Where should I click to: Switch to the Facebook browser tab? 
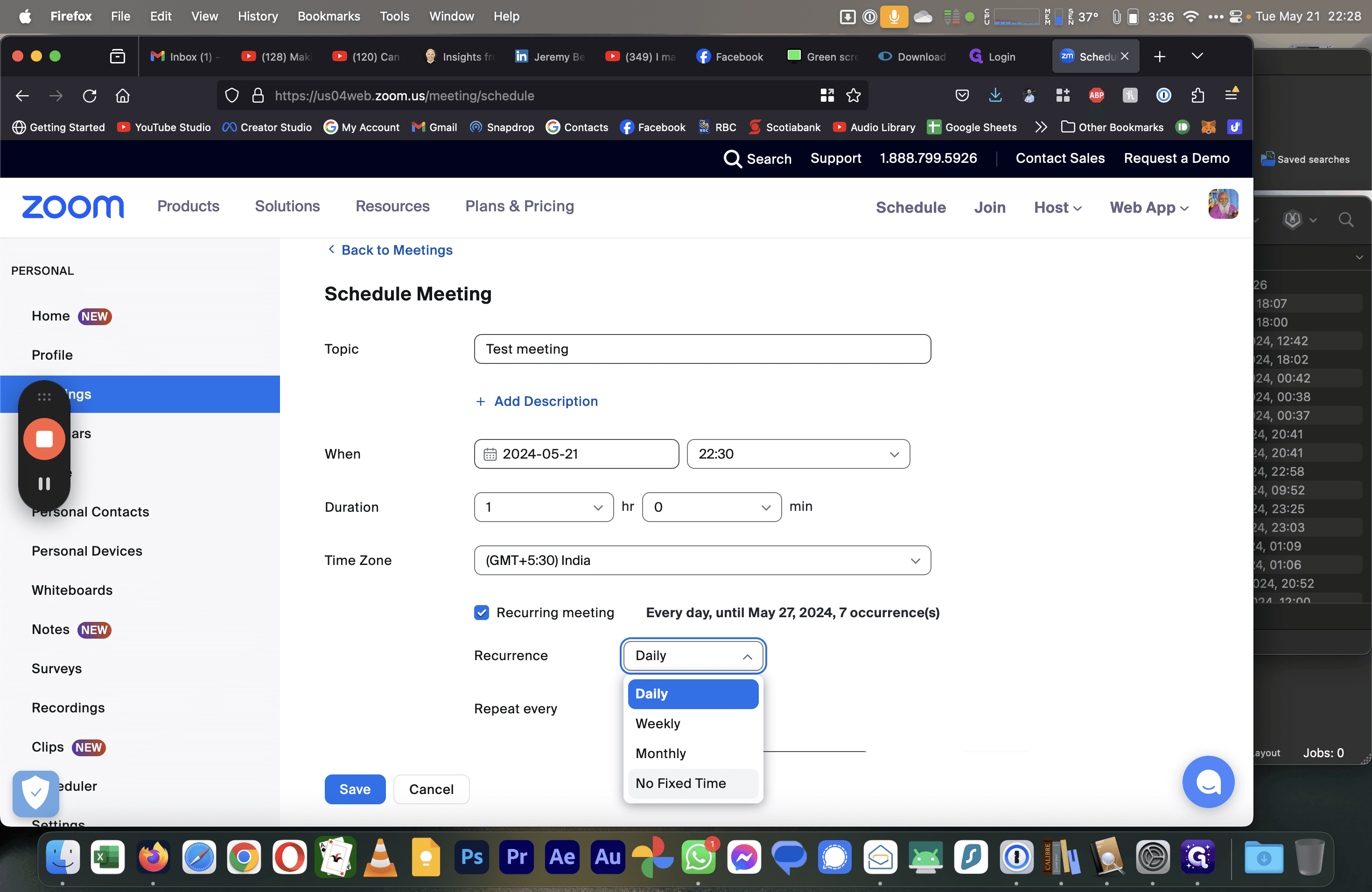pos(729,56)
